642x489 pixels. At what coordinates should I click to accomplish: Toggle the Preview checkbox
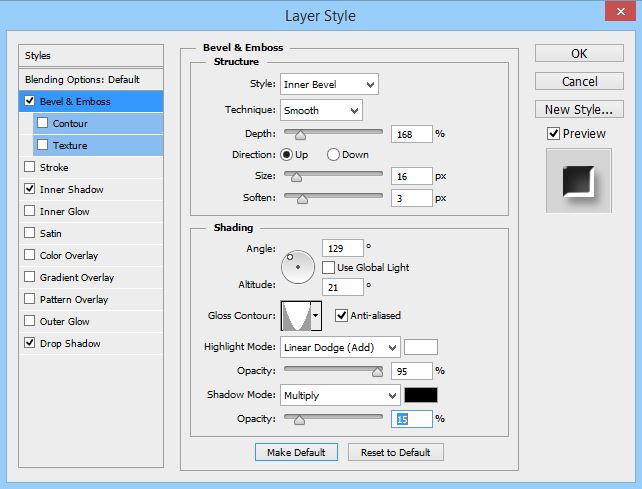(x=554, y=134)
